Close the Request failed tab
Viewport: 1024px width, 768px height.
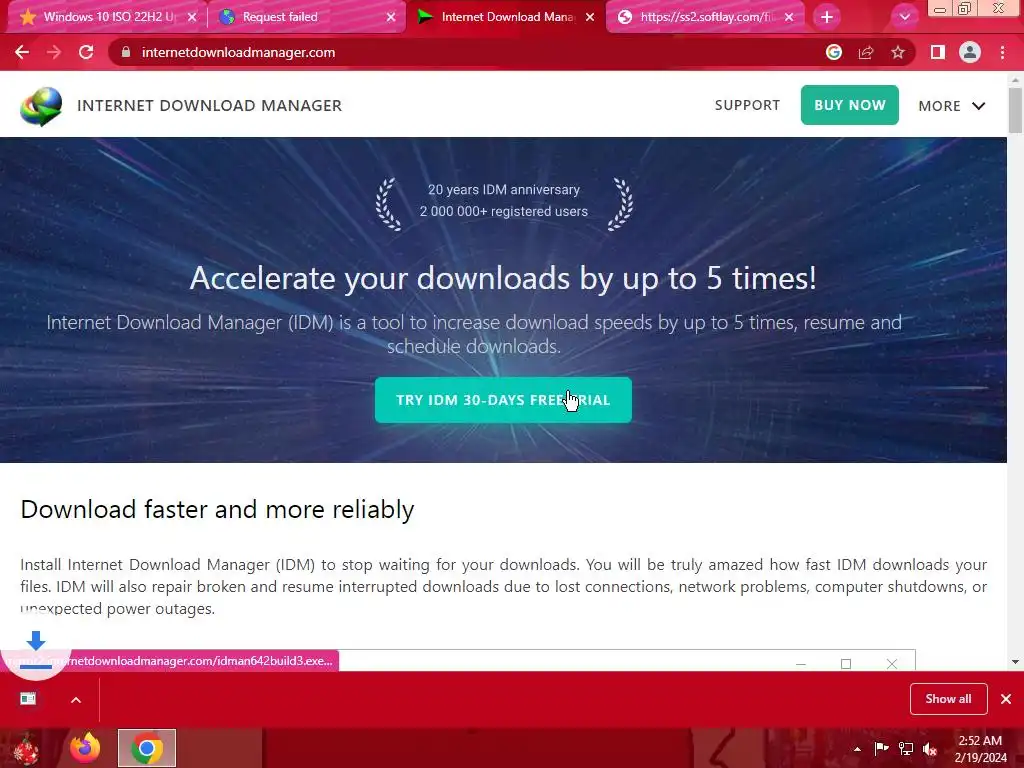pyautogui.click(x=391, y=17)
